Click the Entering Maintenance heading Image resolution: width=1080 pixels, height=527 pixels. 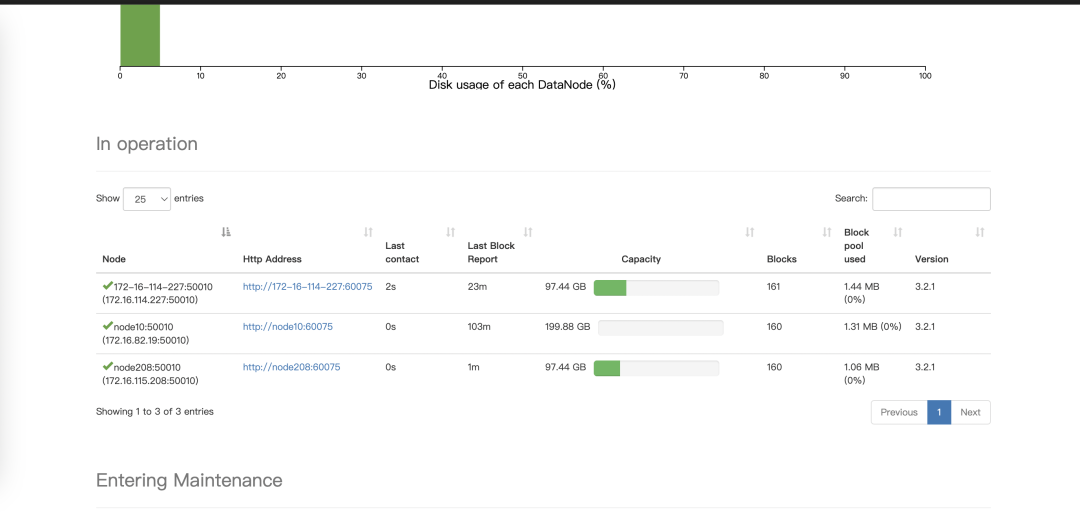tap(189, 480)
